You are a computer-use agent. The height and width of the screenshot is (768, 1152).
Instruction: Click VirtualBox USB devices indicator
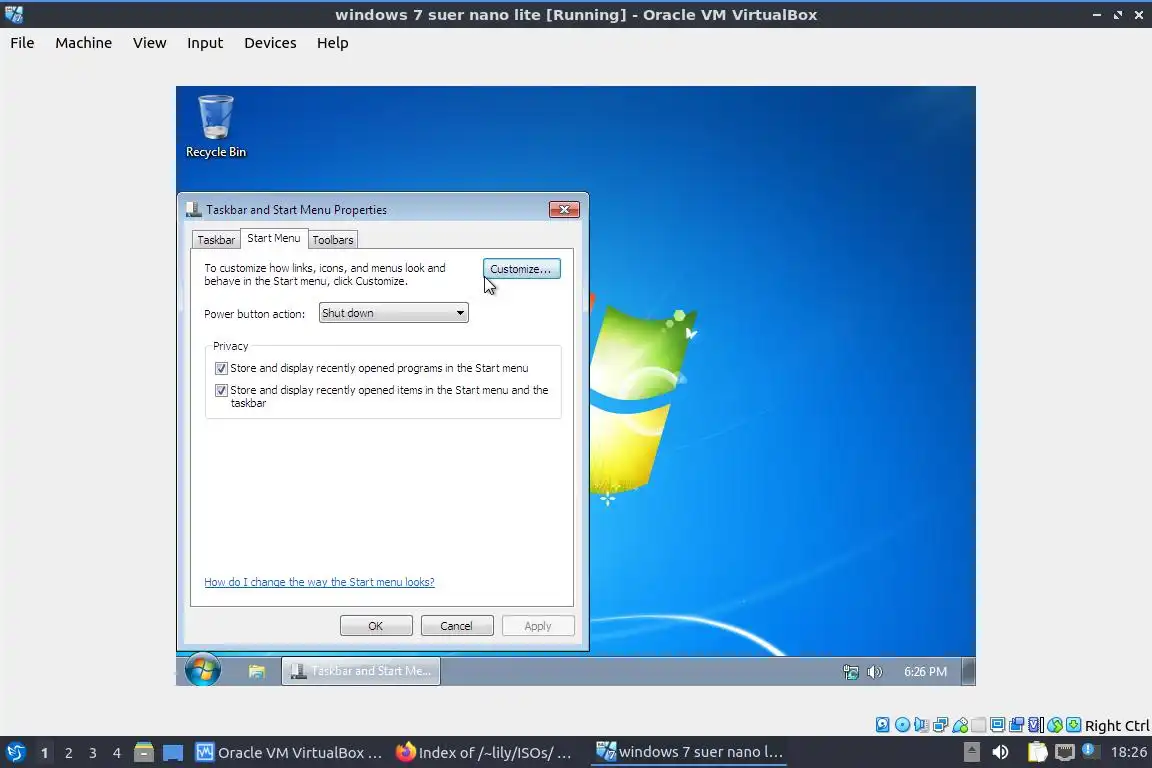point(960,725)
